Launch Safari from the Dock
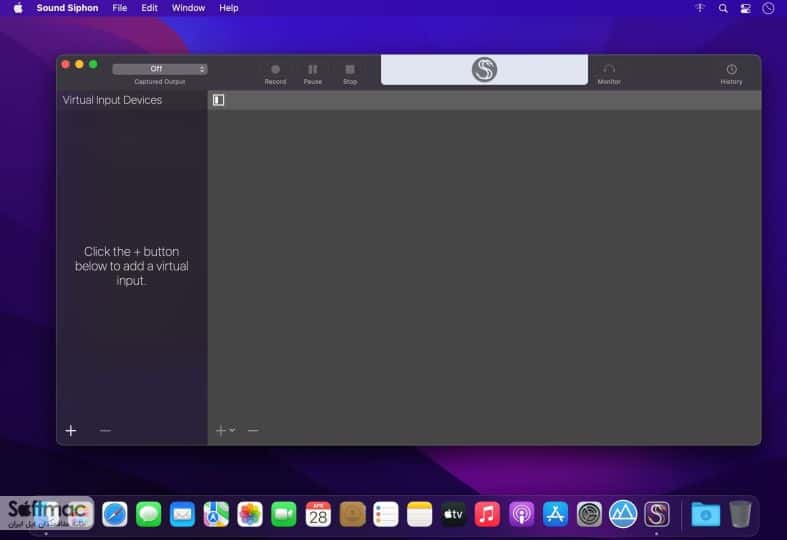787x540 pixels. coord(114,514)
